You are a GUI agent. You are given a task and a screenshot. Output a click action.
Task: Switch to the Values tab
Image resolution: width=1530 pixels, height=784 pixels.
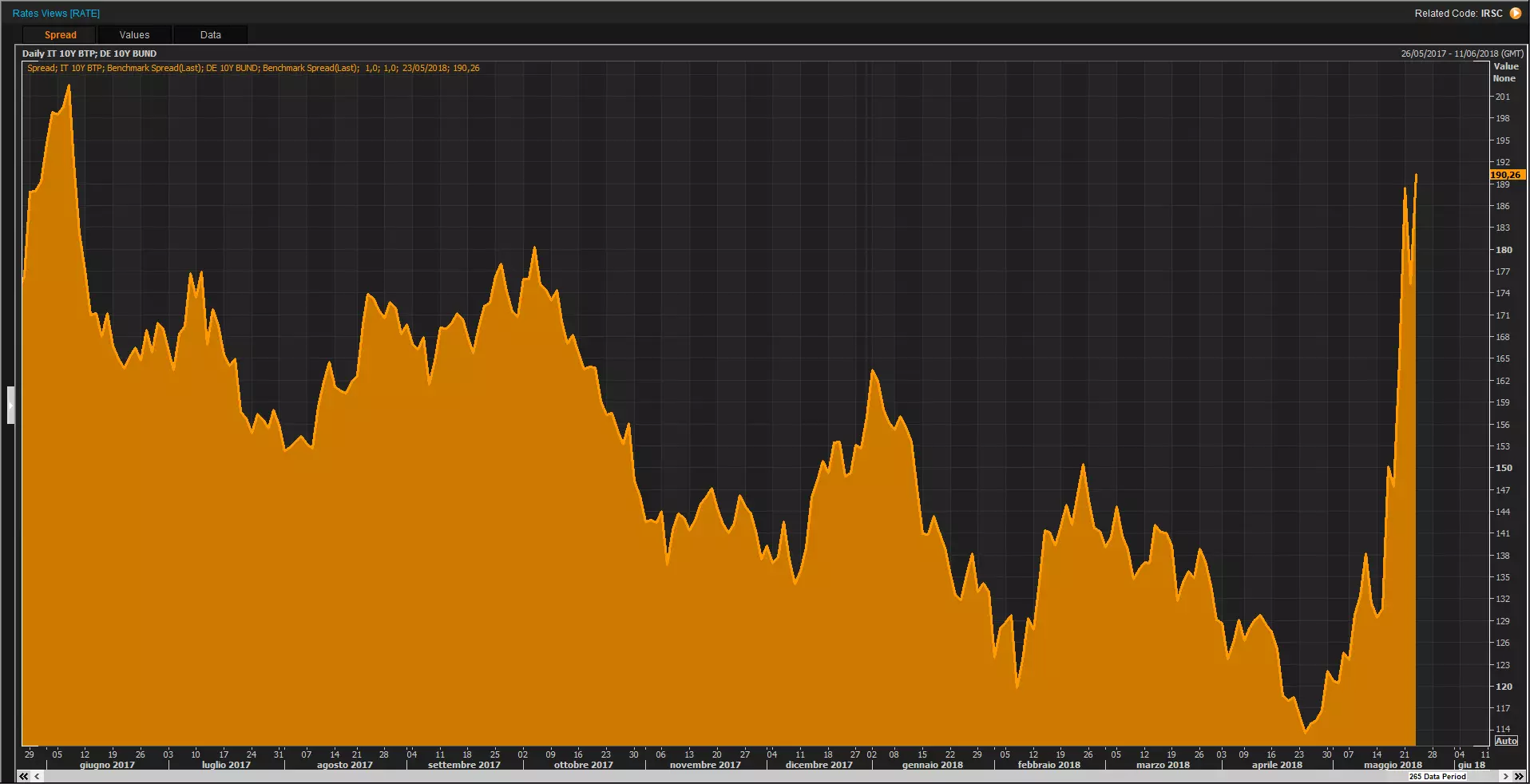(134, 35)
